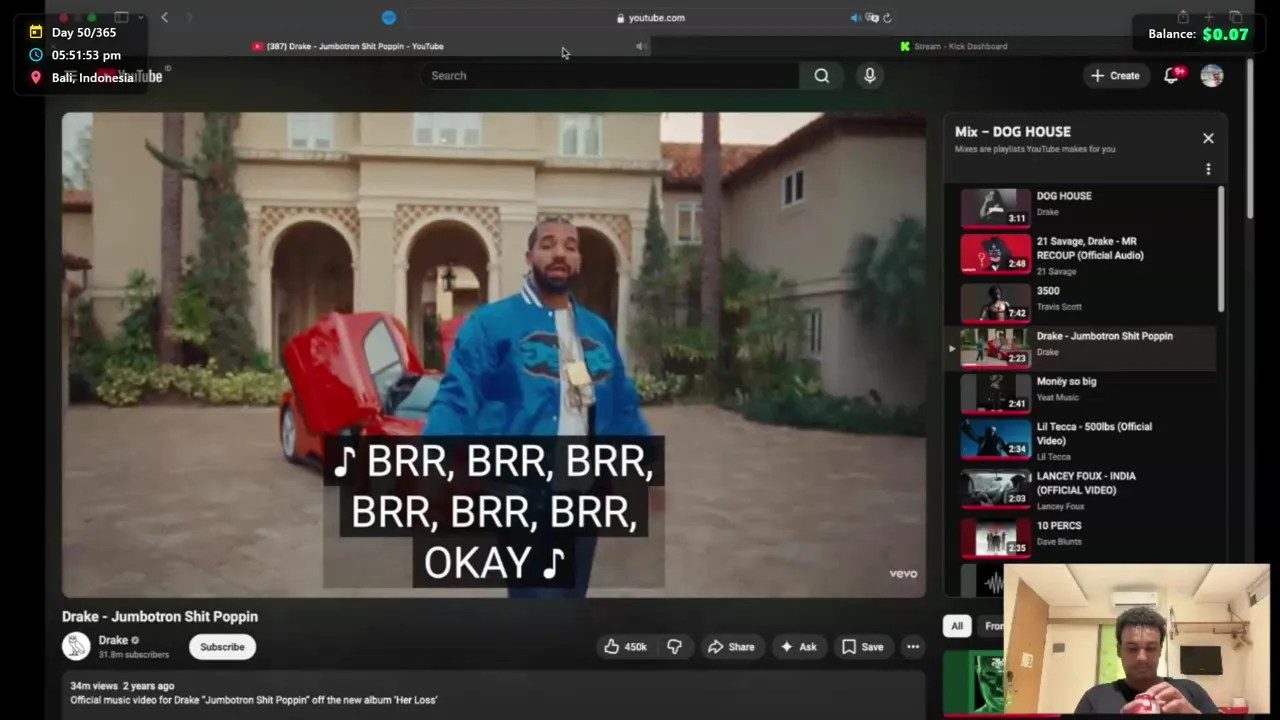Image resolution: width=1280 pixels, height=720 pixels.
Task: Reload the page in Safari
Action: pos(887,18)
